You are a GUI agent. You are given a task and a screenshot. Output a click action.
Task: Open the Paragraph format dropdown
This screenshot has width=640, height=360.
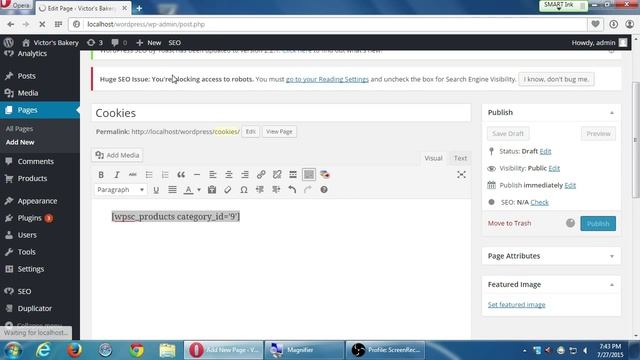tap(120, 190)
